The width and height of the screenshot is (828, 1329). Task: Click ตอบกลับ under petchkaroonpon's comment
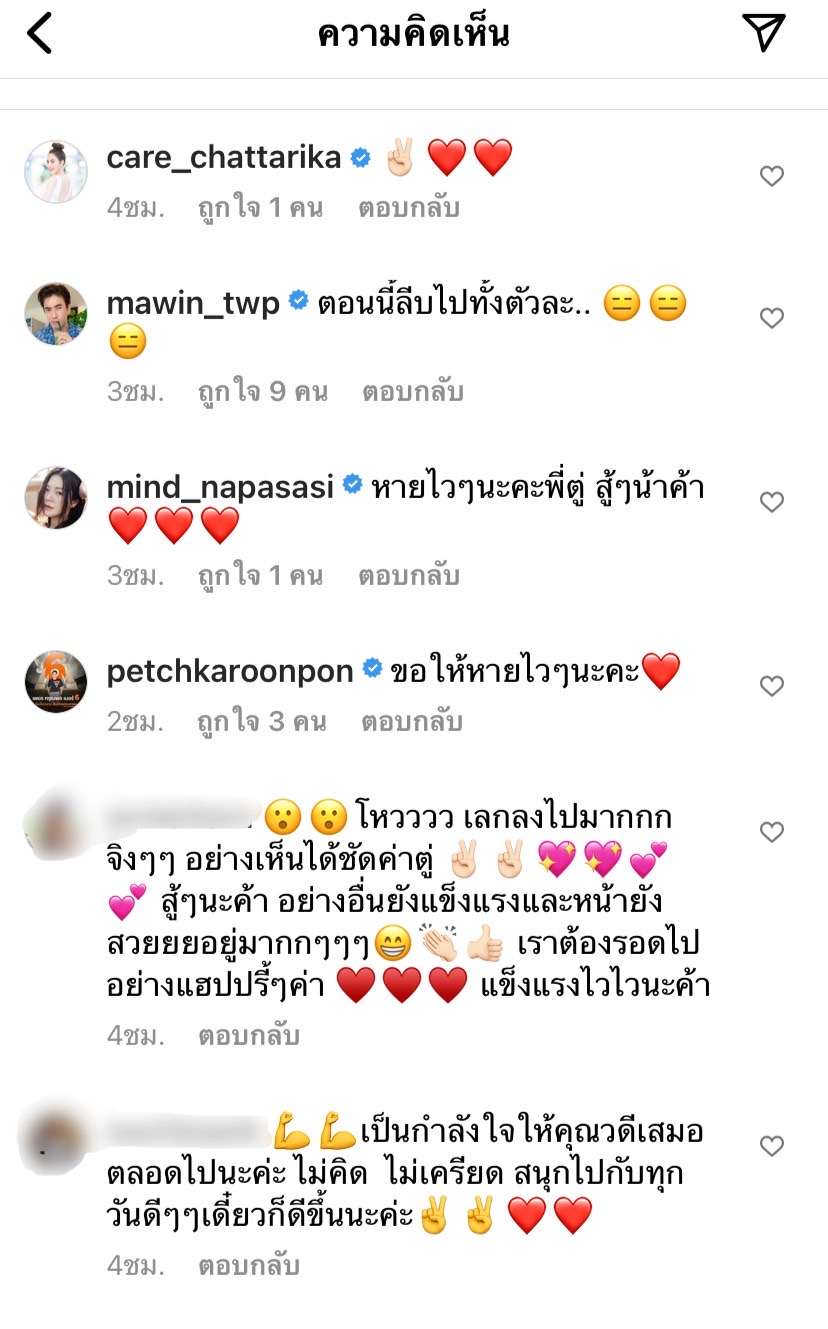point(411,722)
